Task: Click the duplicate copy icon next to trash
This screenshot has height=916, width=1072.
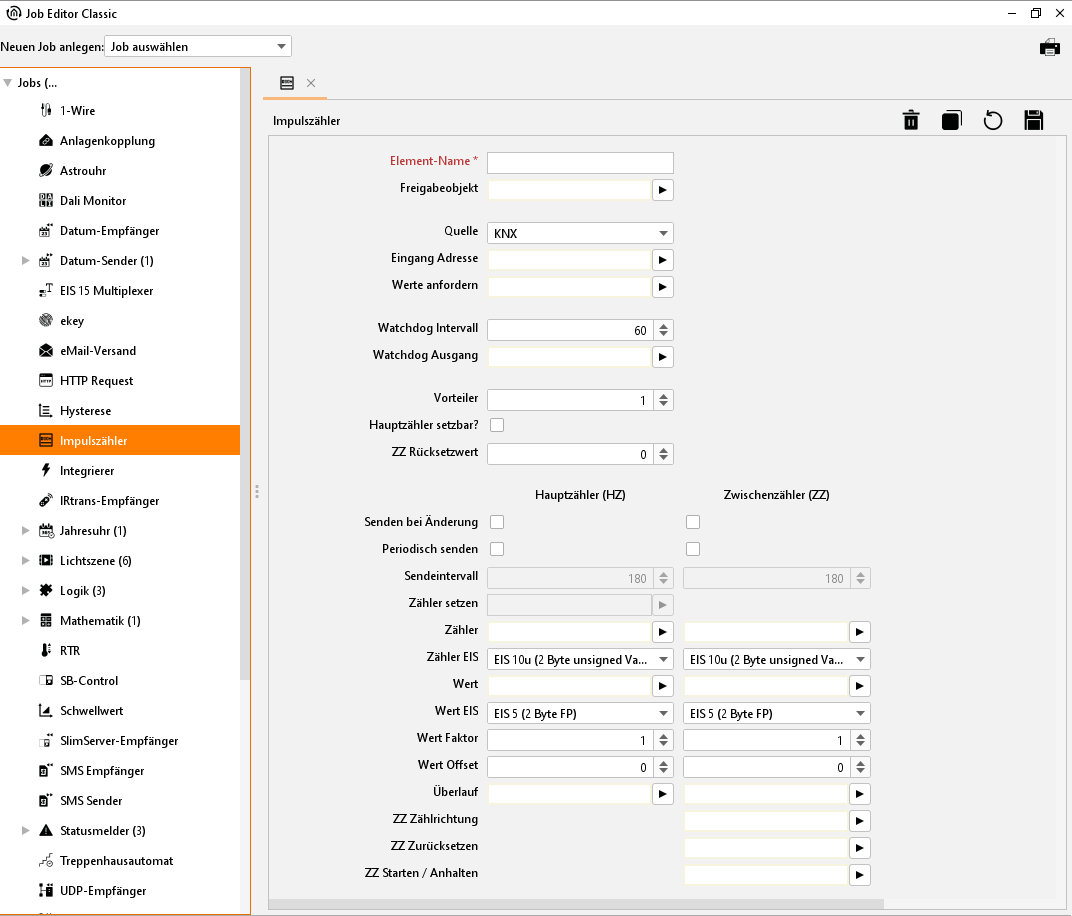Action: [x=951, y=121]
